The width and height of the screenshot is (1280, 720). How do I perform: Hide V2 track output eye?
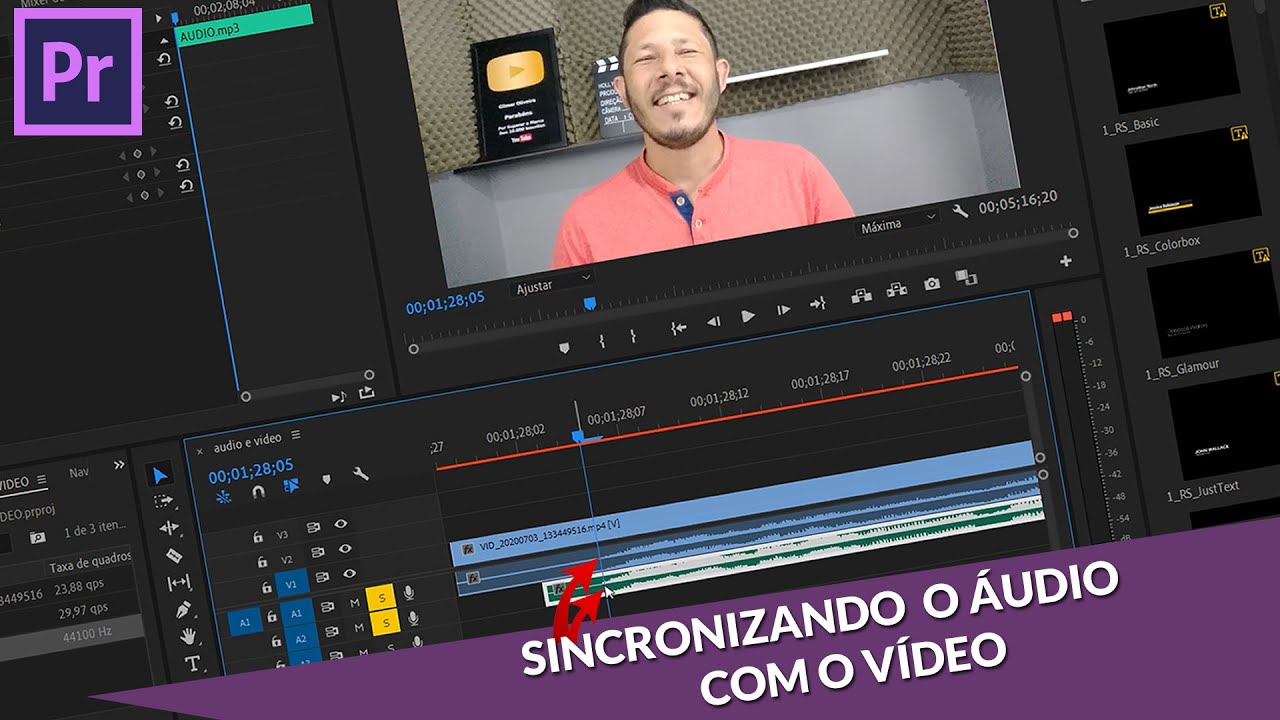tap(345, 549)
